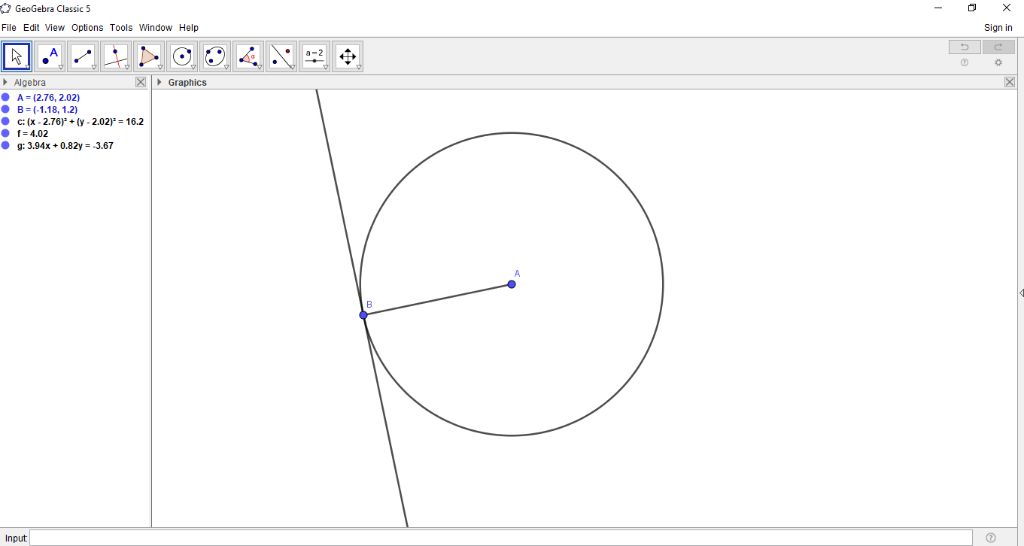Select g: 3.94x + 0.82y = -3.67
Viewport: 1024px width, 546px height.
[65, 145]
